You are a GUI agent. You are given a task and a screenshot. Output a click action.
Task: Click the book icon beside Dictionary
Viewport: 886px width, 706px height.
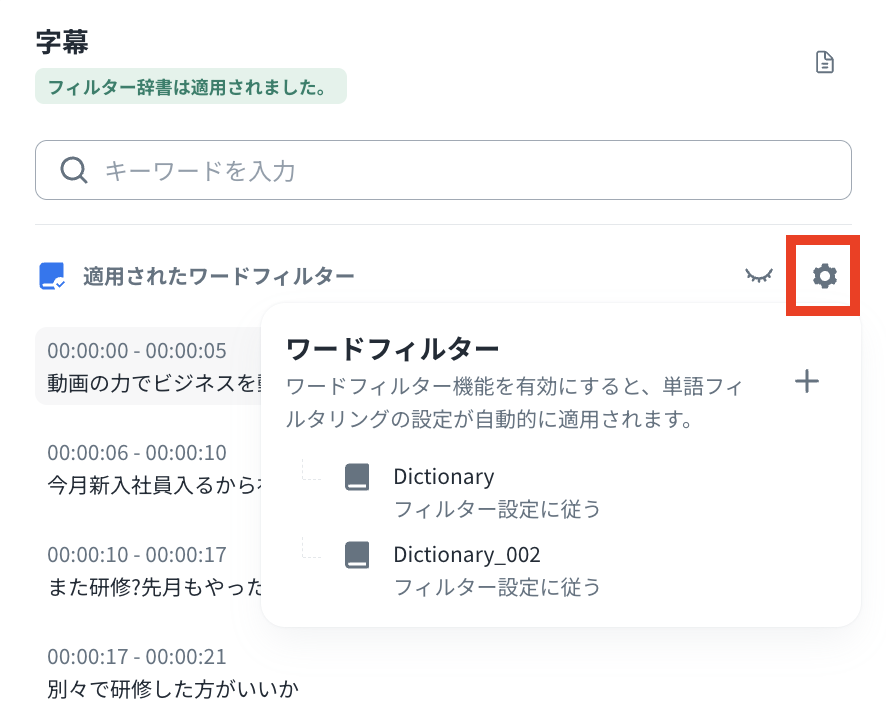point(357,477)
